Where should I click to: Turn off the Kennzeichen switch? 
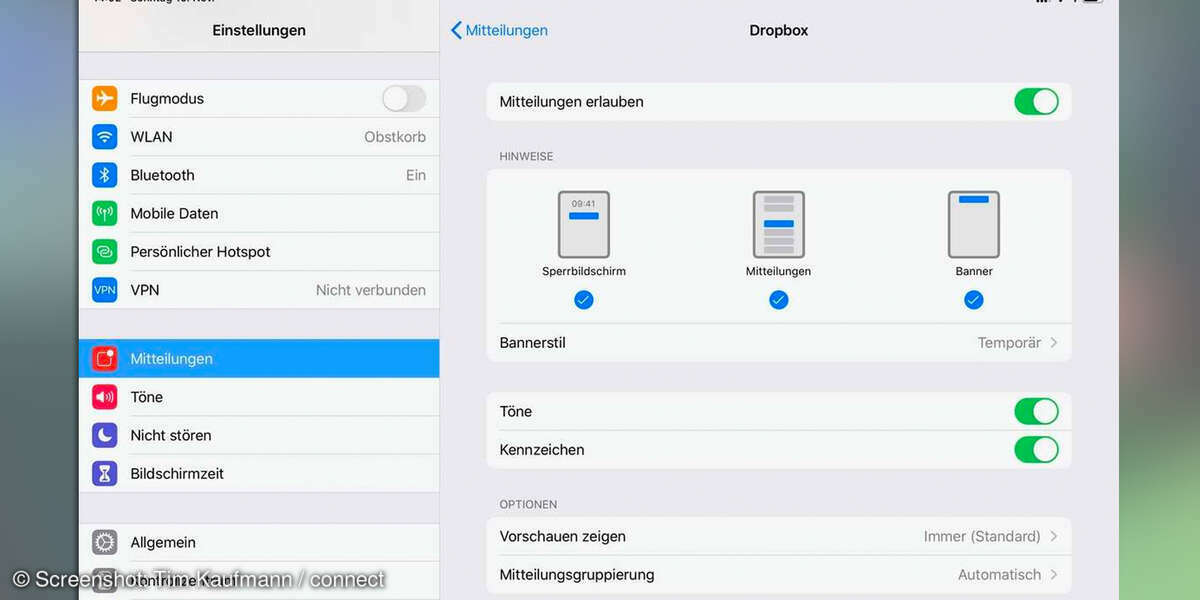pos(1036,449)
